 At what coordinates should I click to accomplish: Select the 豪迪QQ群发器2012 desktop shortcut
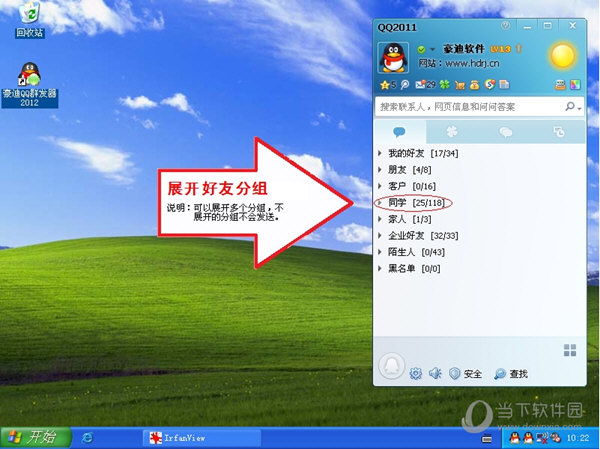29,85
